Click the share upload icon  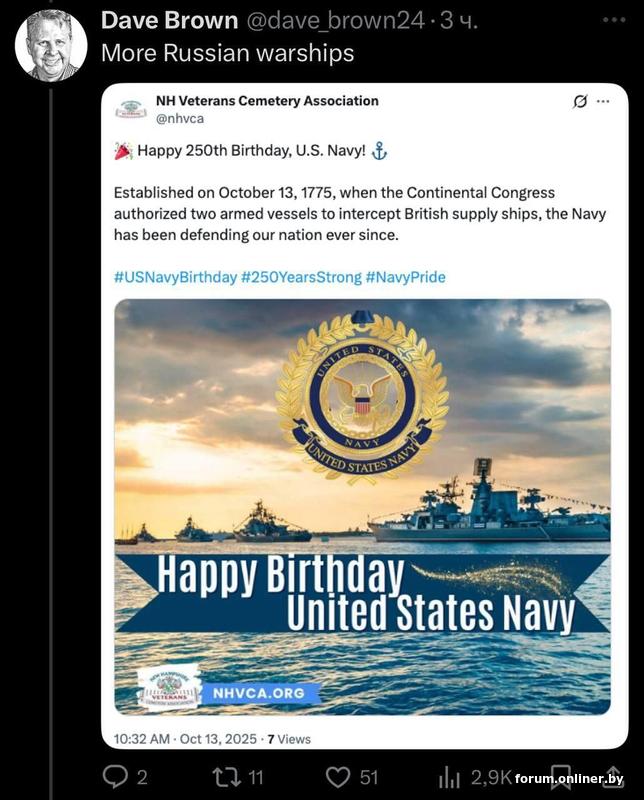[x=613, y=777]
